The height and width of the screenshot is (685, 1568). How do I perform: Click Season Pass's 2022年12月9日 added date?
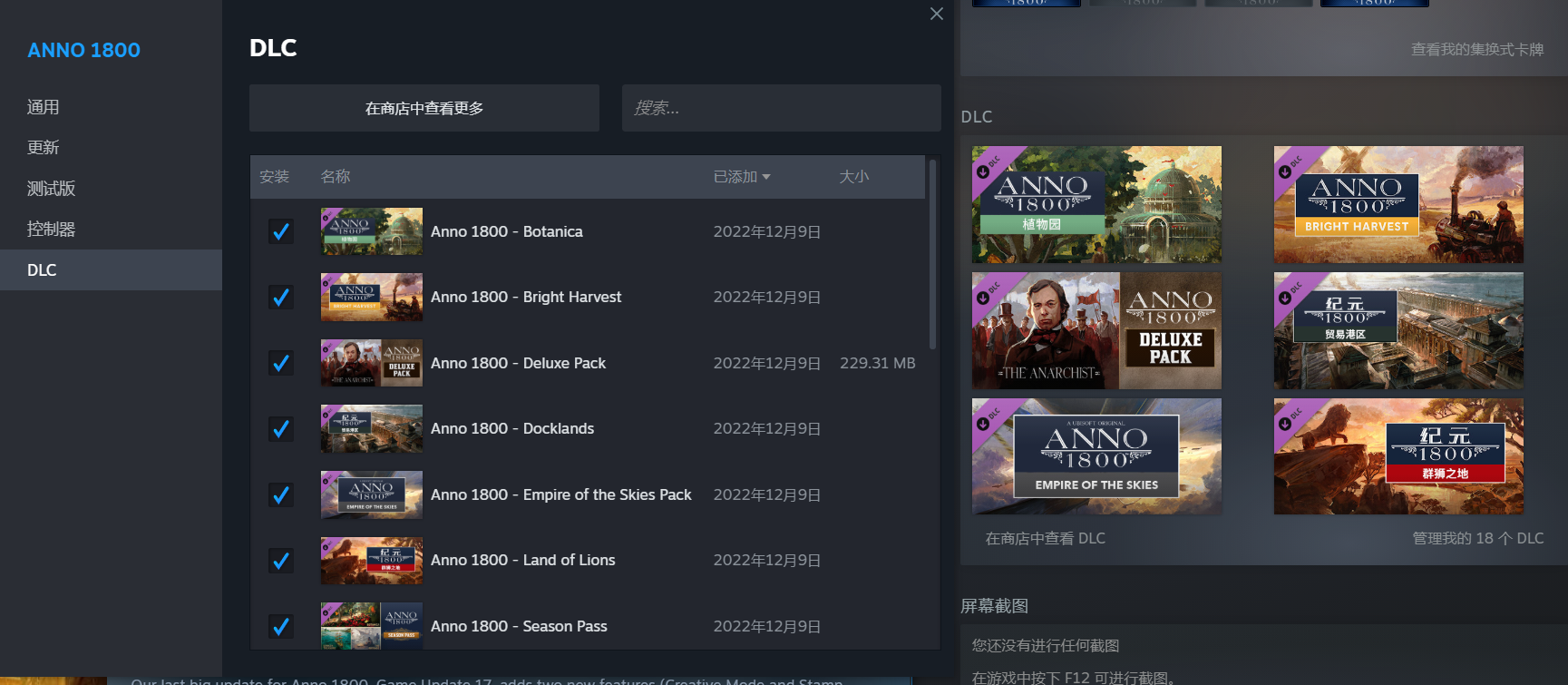(x=767, y=626)
